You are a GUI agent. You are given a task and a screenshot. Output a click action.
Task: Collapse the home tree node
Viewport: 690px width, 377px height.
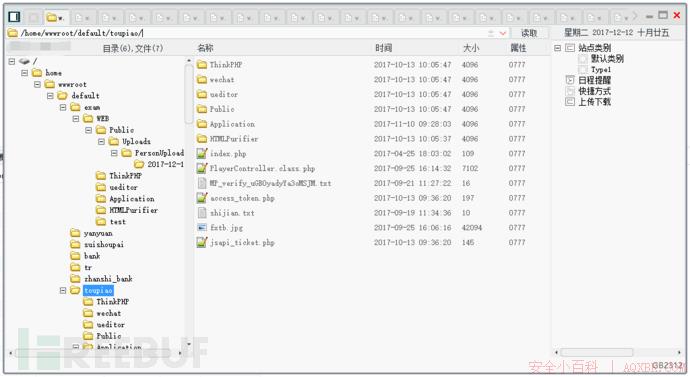tap(25, 73)
